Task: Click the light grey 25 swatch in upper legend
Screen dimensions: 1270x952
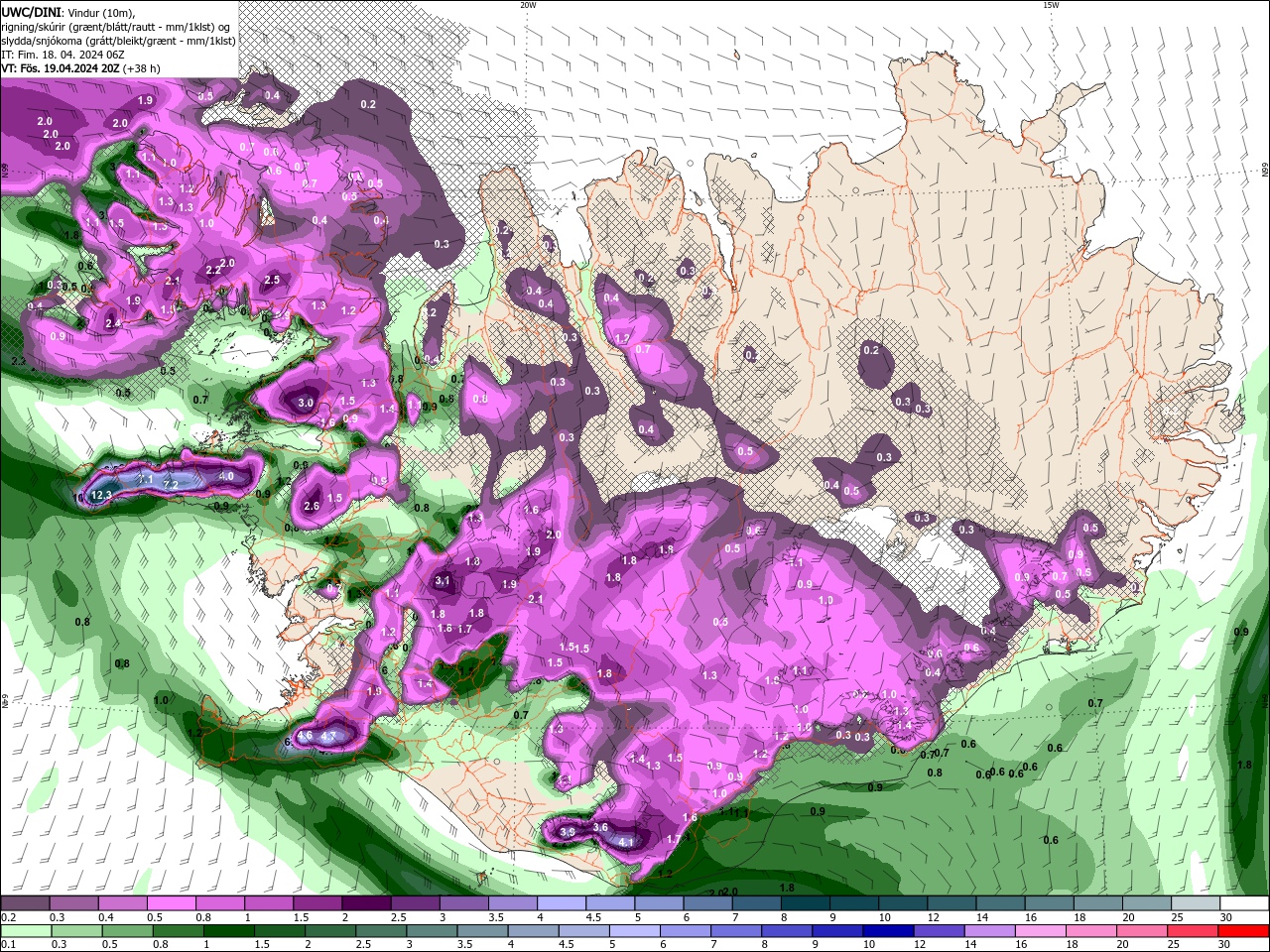Action: click(1197, 903)
